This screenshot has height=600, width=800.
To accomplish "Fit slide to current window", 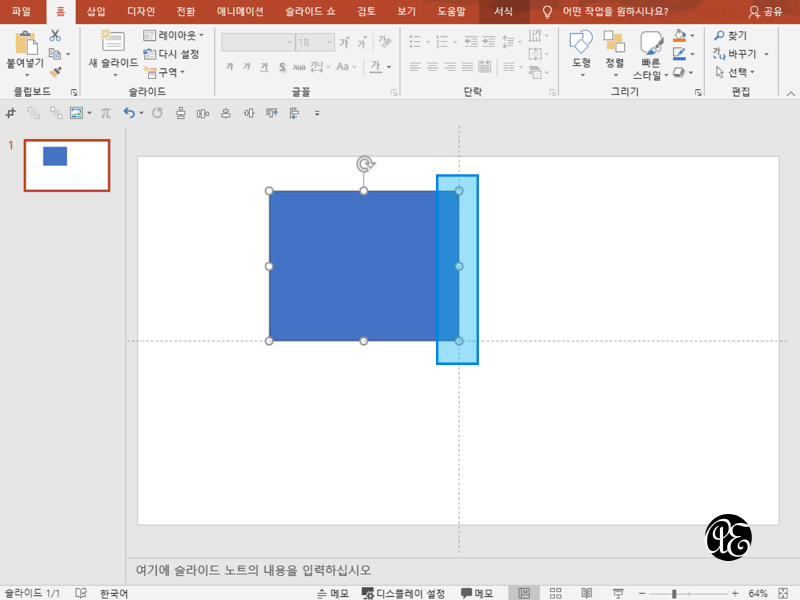I will tap(783, 593).
